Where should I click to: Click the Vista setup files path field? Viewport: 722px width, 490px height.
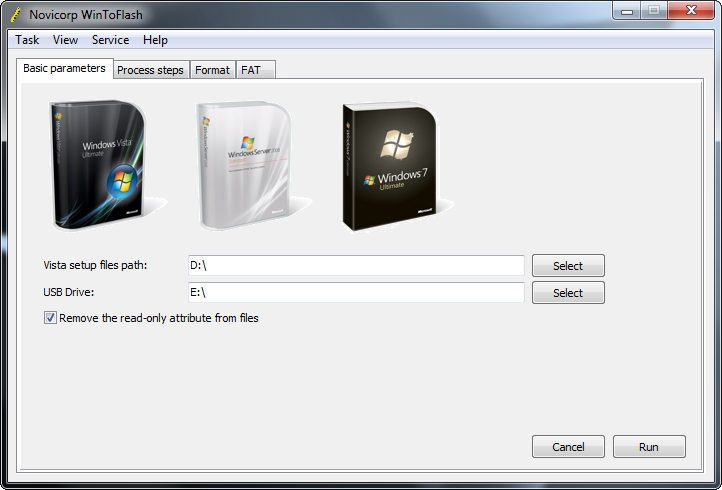356,266
